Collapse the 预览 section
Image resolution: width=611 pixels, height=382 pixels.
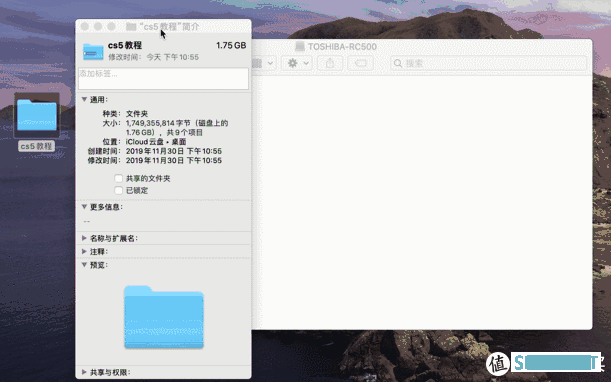(x=84, y=265)
